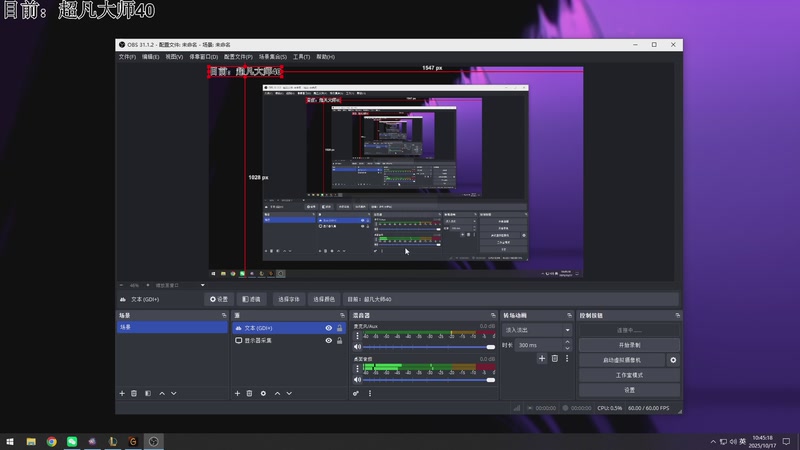
Task: Adjust the 桌面音频 volume slider
Action: [x=430, y=380]
